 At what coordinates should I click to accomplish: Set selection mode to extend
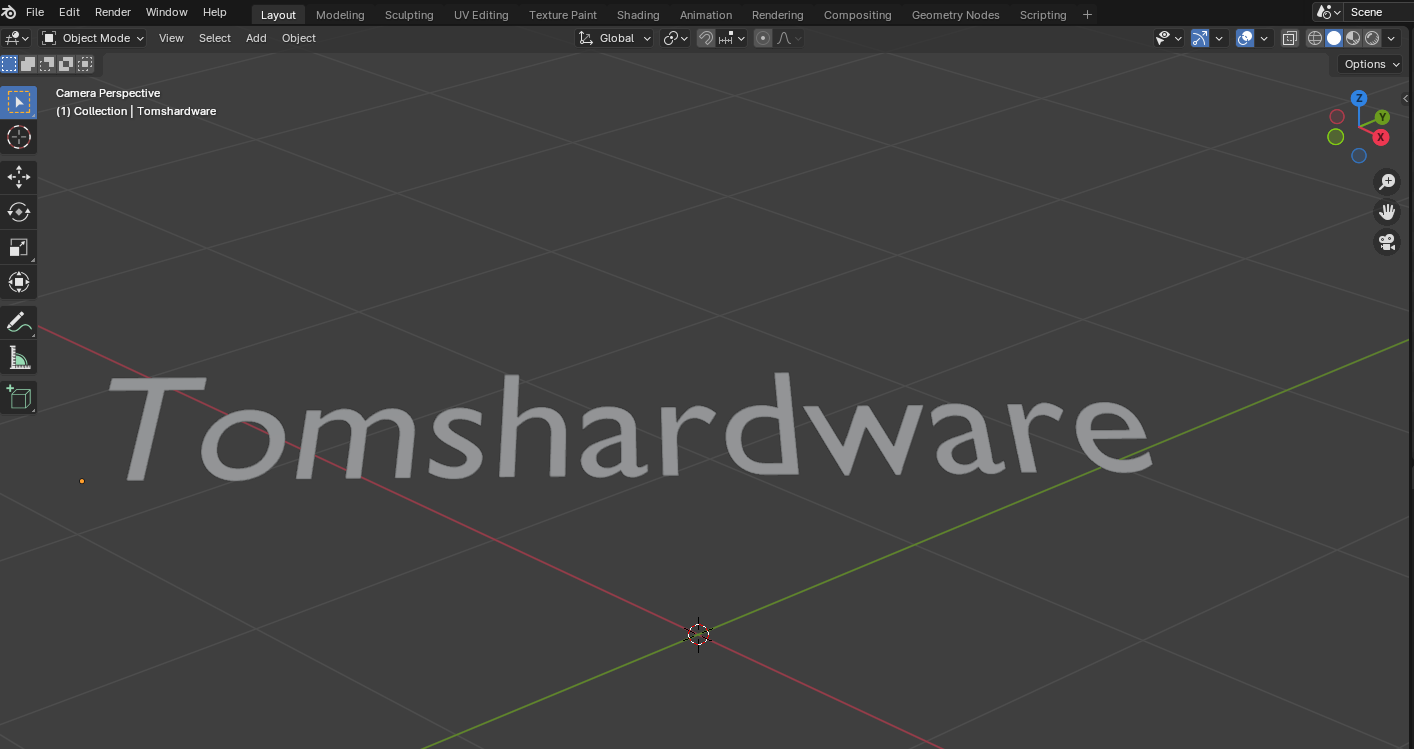pyautogui.click(x=28, y=64)
